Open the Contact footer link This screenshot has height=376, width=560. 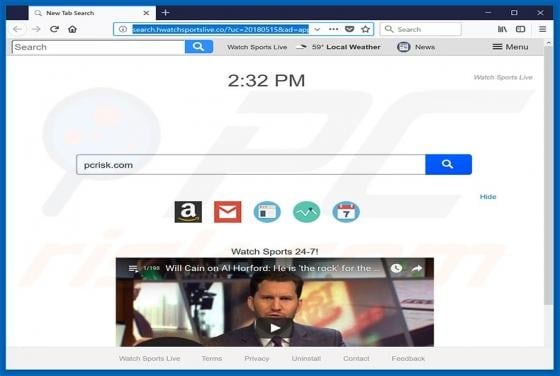356,359
